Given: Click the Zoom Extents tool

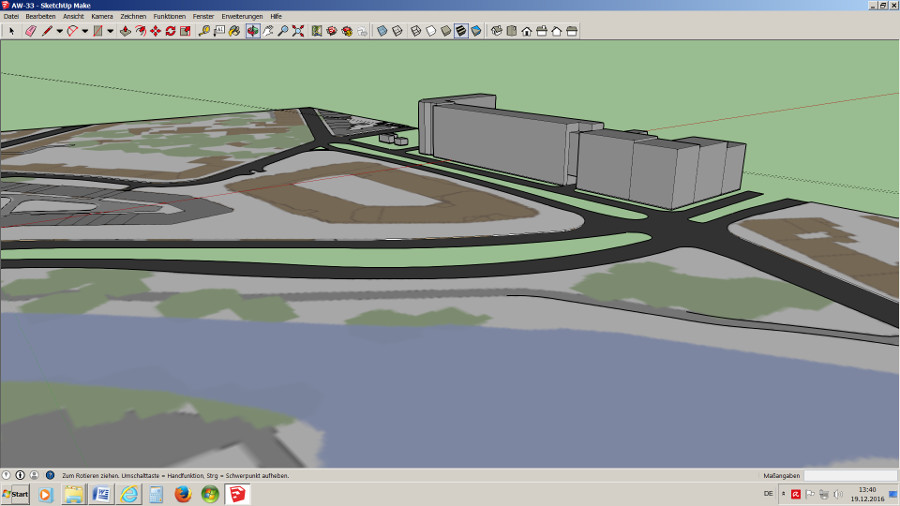Looking at the screenshot, I should 298,31.
